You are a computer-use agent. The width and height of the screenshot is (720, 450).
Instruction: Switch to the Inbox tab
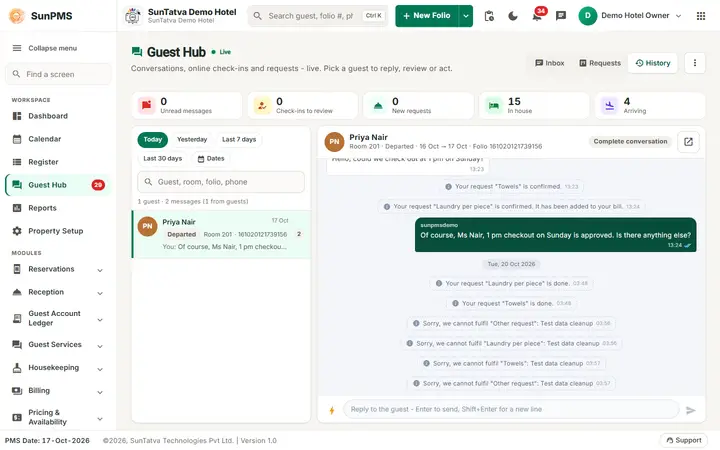[x=550, y=63]
